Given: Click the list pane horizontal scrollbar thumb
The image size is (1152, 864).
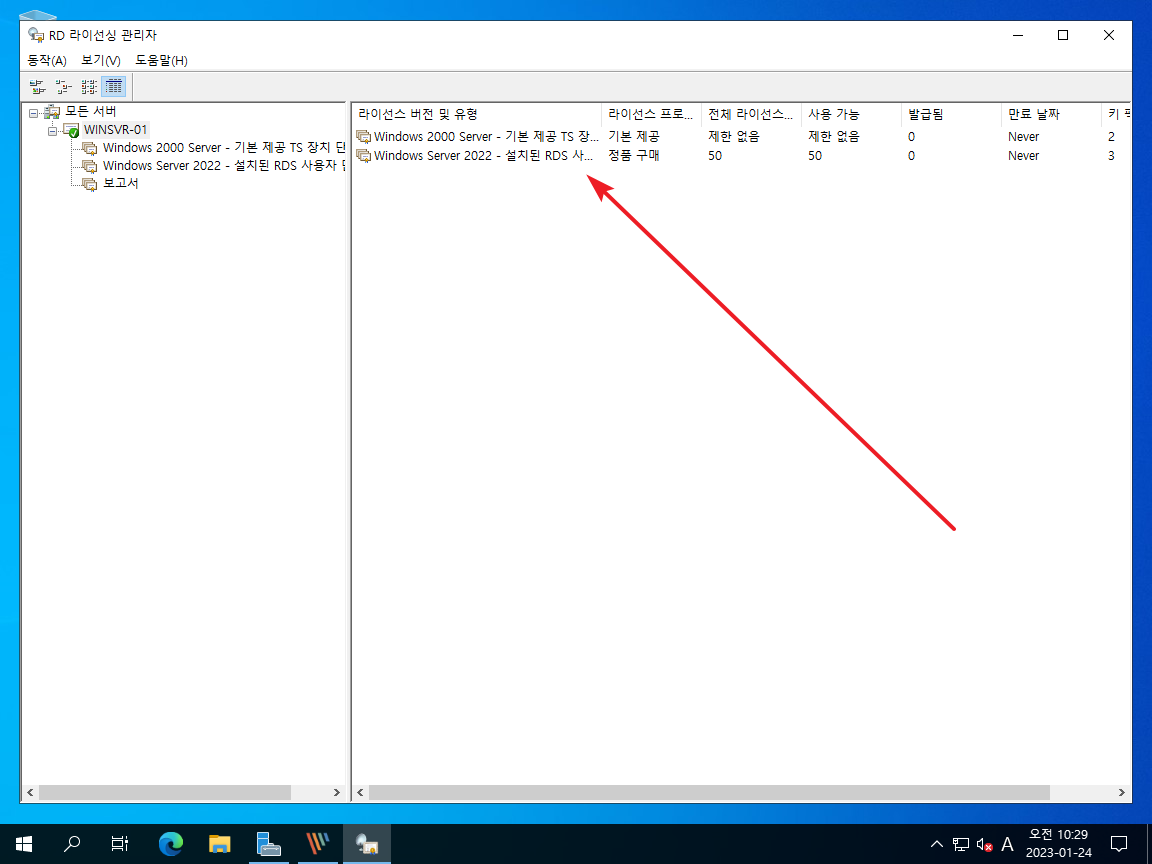Looking at the screenshot, I should pyautogui.click(x=709, y=793).
